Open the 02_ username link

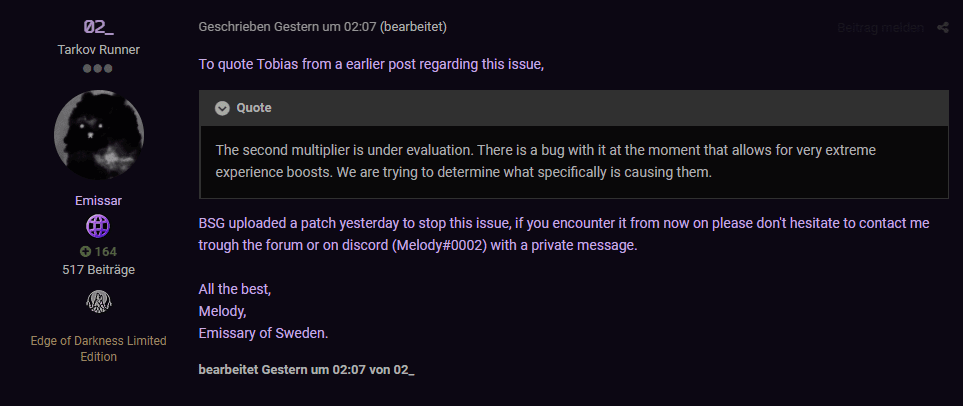point(98,26)
